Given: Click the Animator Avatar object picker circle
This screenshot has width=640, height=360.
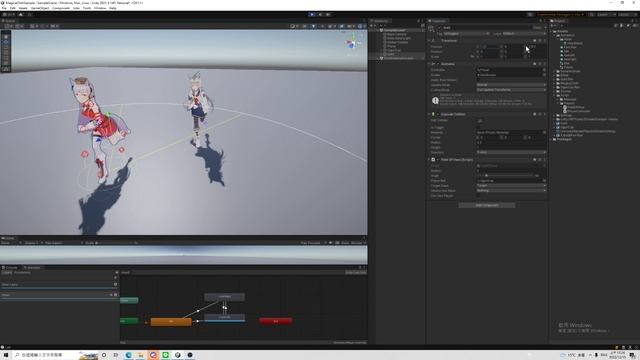Looking at the screenshot, I should point(544,75).
